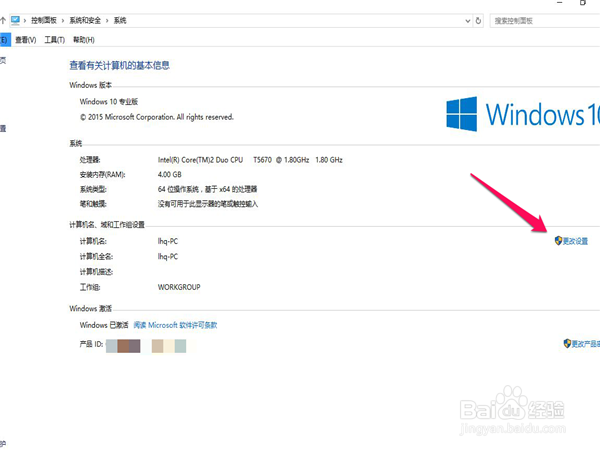Select the pen and touch value text
600x450 pixels.
(208, 204)
